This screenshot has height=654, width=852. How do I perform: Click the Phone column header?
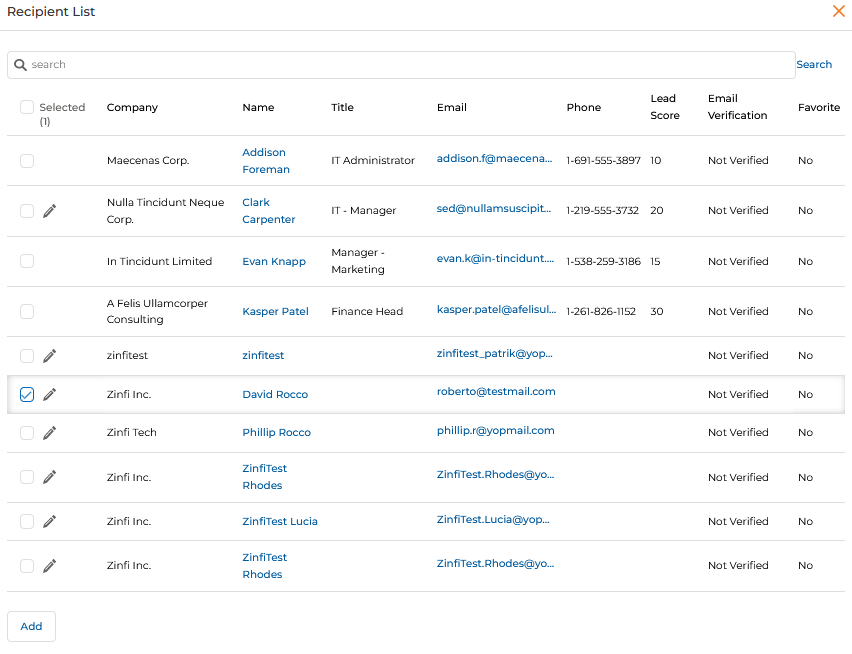point(584,108)
